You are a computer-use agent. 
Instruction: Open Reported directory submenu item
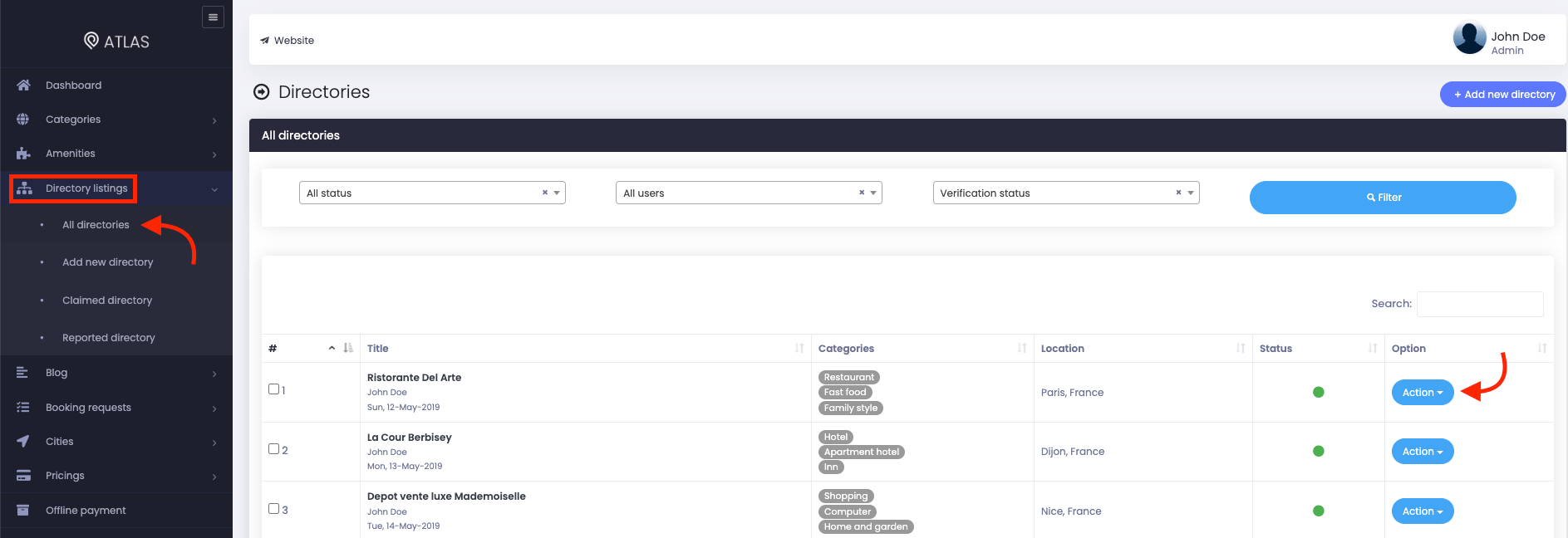pos(109,338)
